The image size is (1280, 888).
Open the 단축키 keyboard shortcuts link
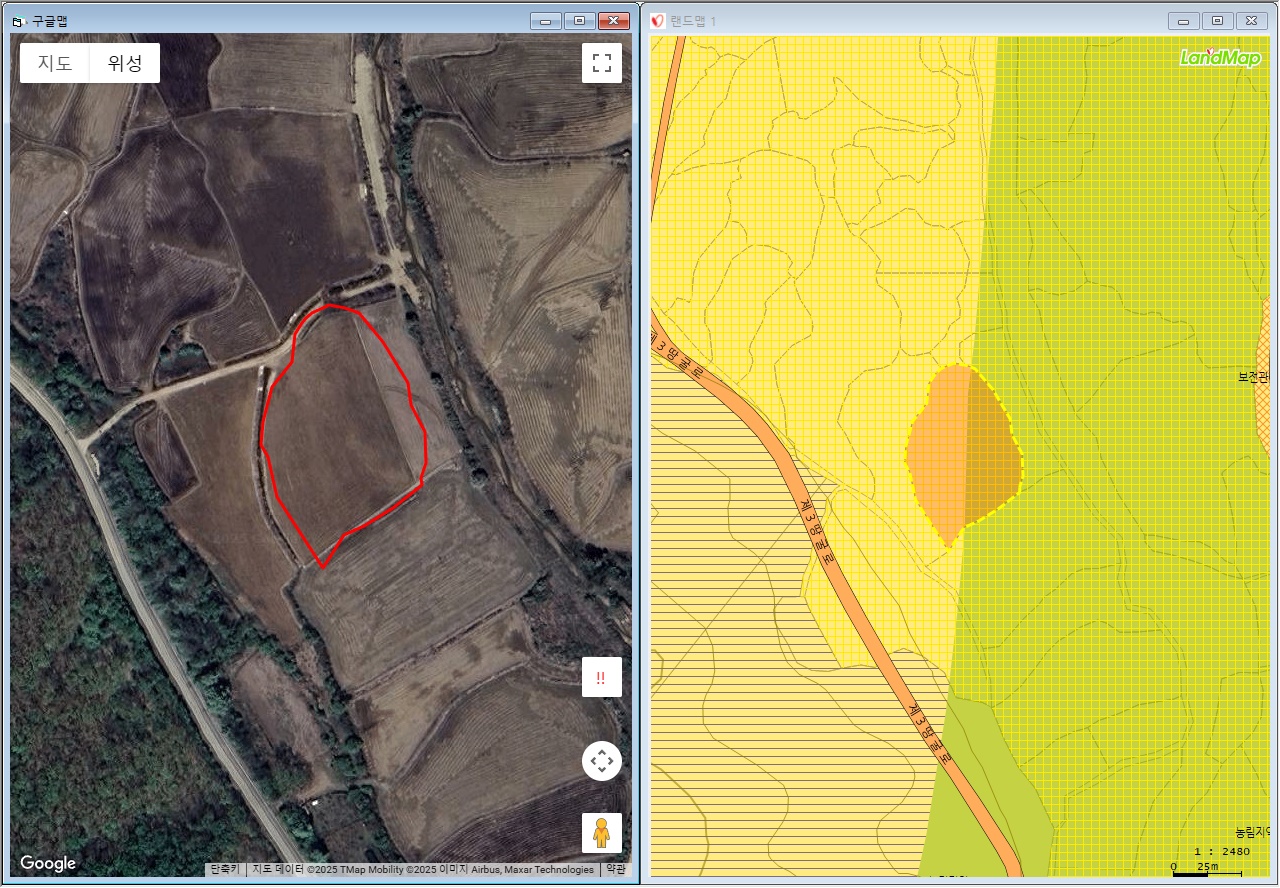pyautogui.click(x=225, y=869)
